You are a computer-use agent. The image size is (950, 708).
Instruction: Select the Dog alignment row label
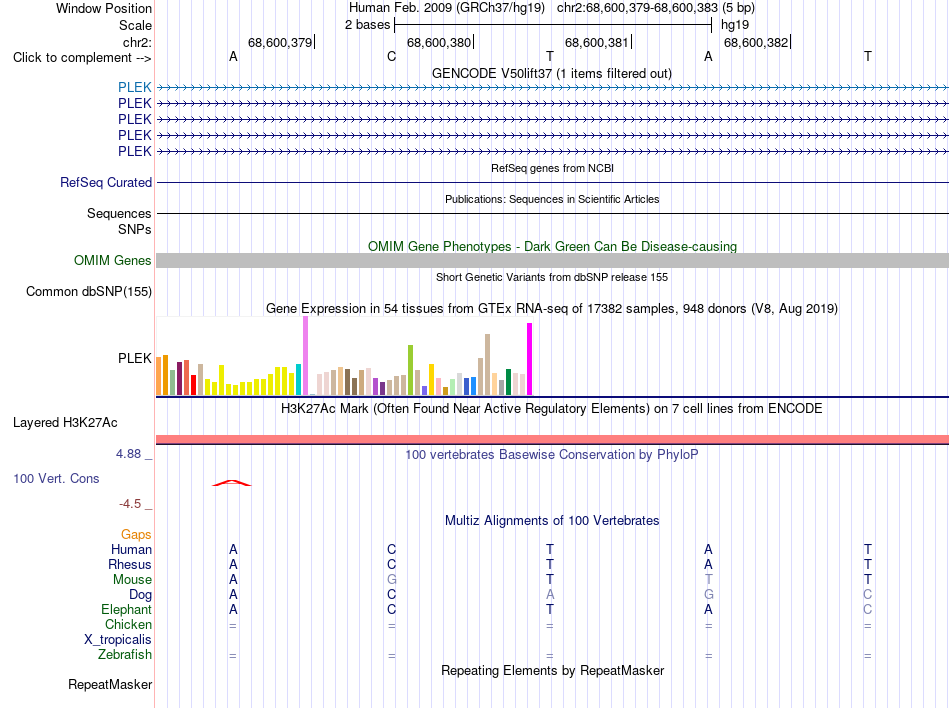pyautogui.click(x=140, y=595)
